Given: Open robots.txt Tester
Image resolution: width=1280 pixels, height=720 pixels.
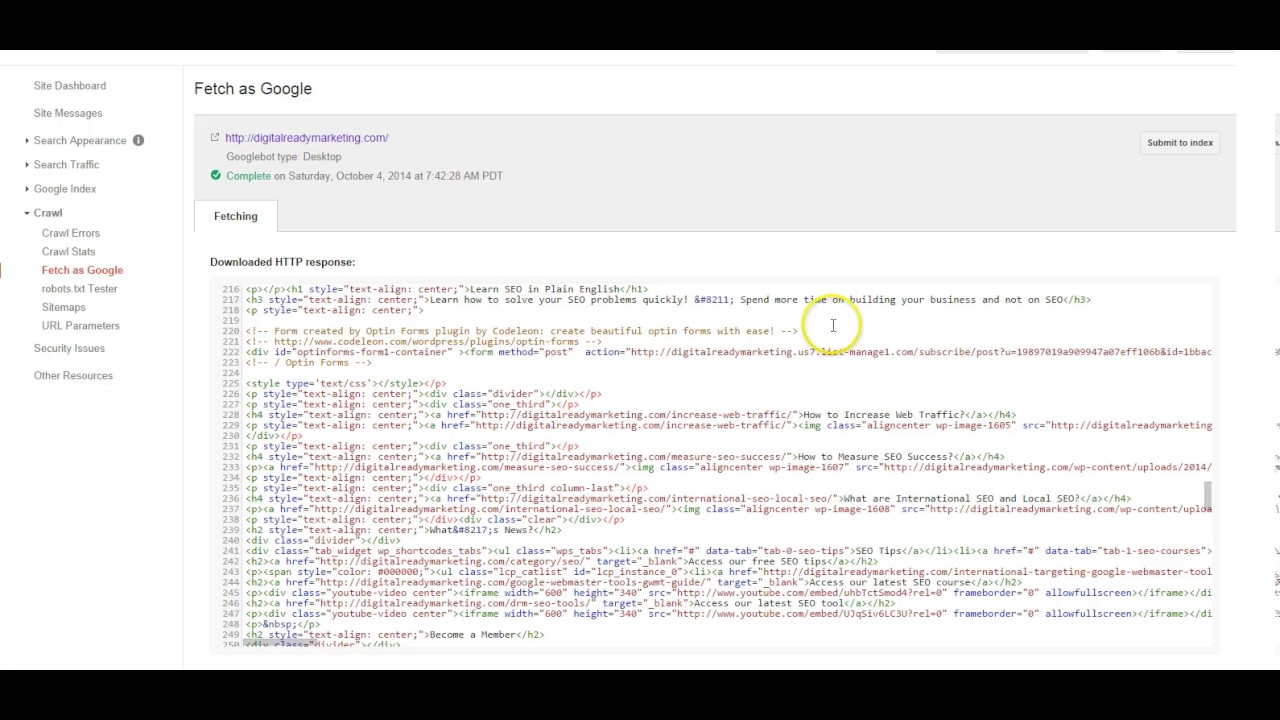Looking at the screenshot, I should [x=80, y=289].
